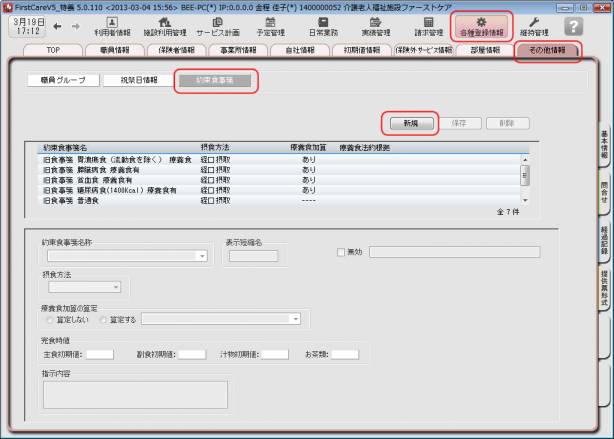Click the 新規 button
This screenshot has width=614, height=439.
tap(411, 123)
